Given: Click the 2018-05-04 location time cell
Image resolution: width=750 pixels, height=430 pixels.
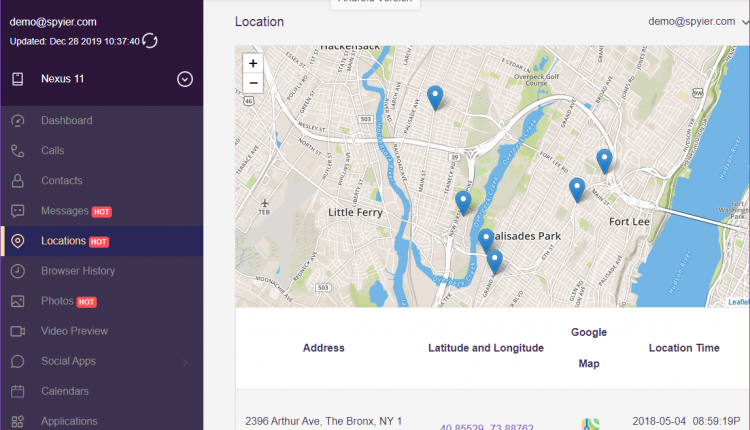Looking at the screenshot, I should [x=686, y=421].
